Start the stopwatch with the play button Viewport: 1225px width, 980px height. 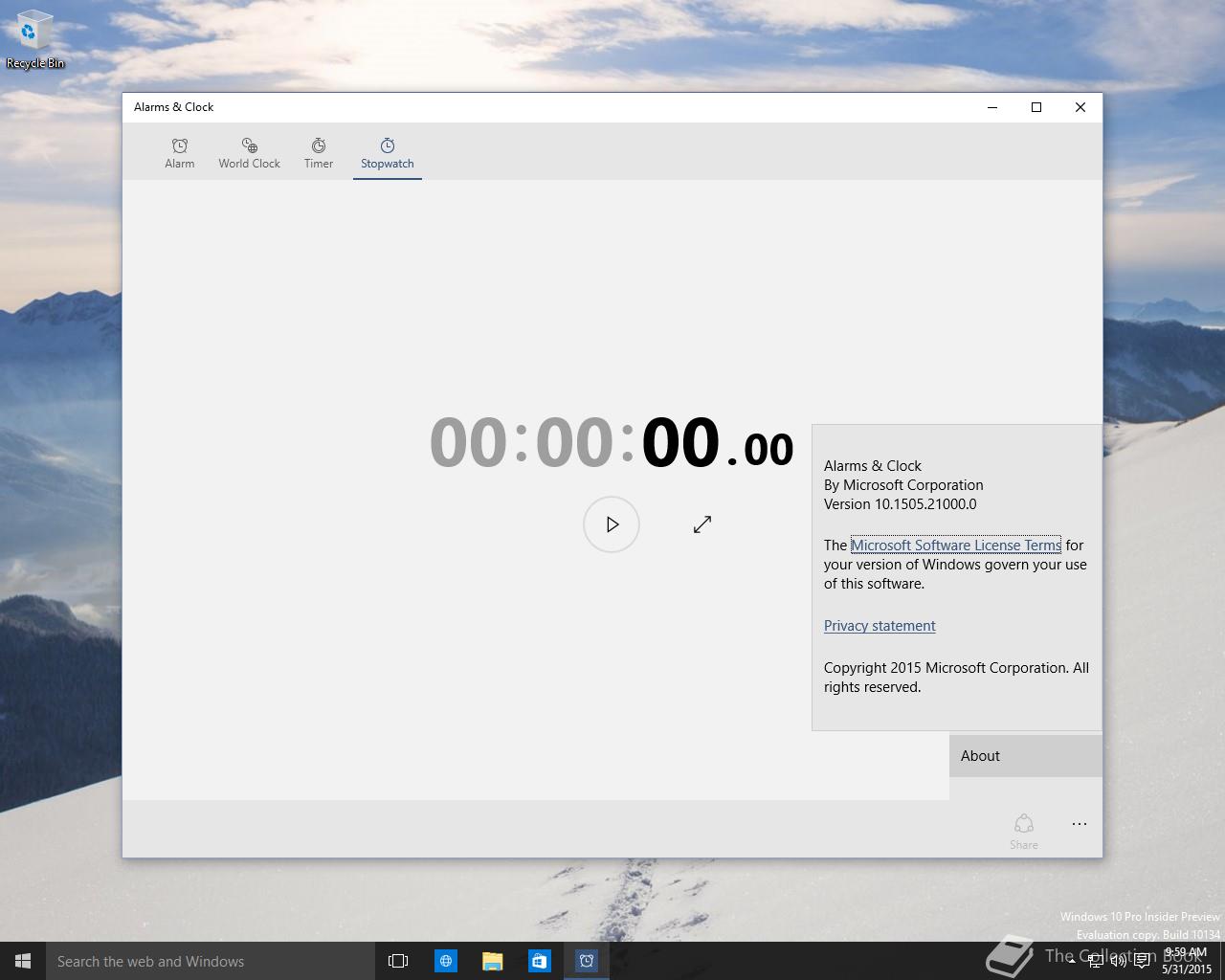(x=612, y=524)
